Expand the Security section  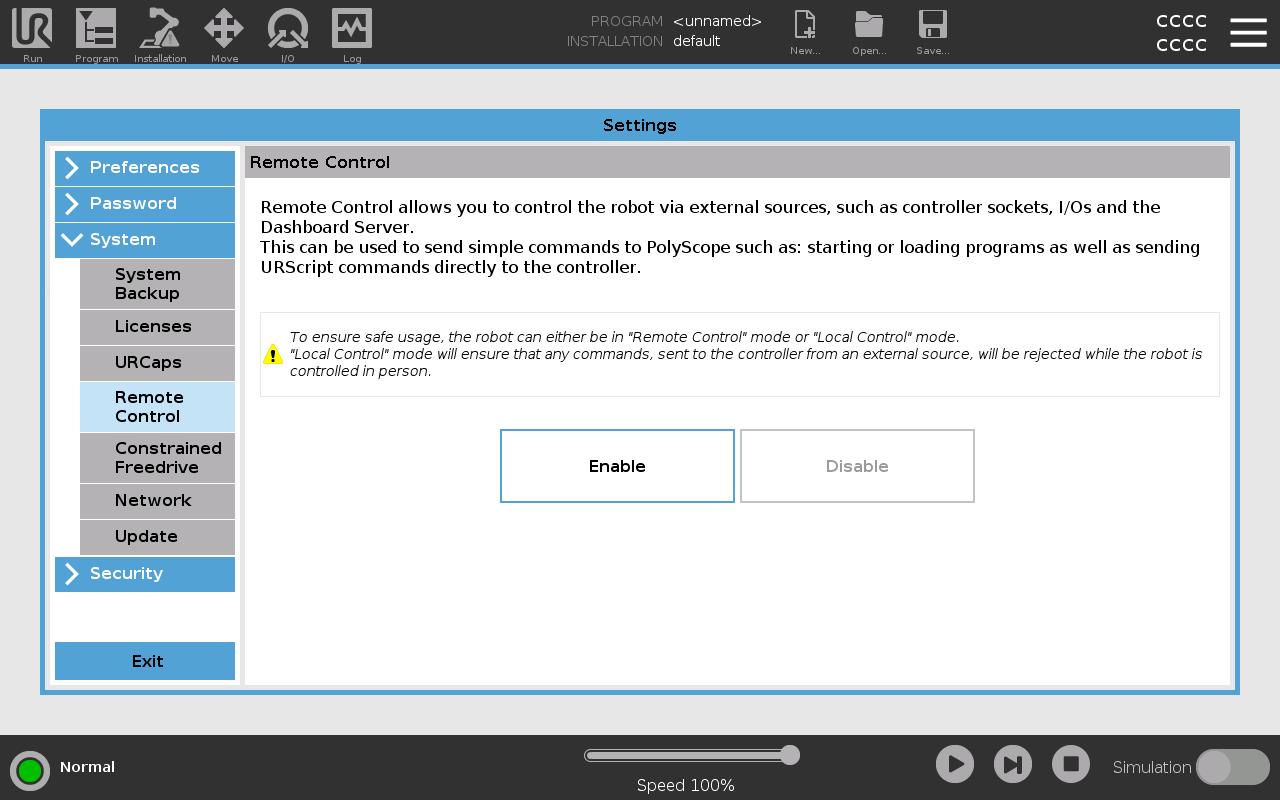point(145,574)
